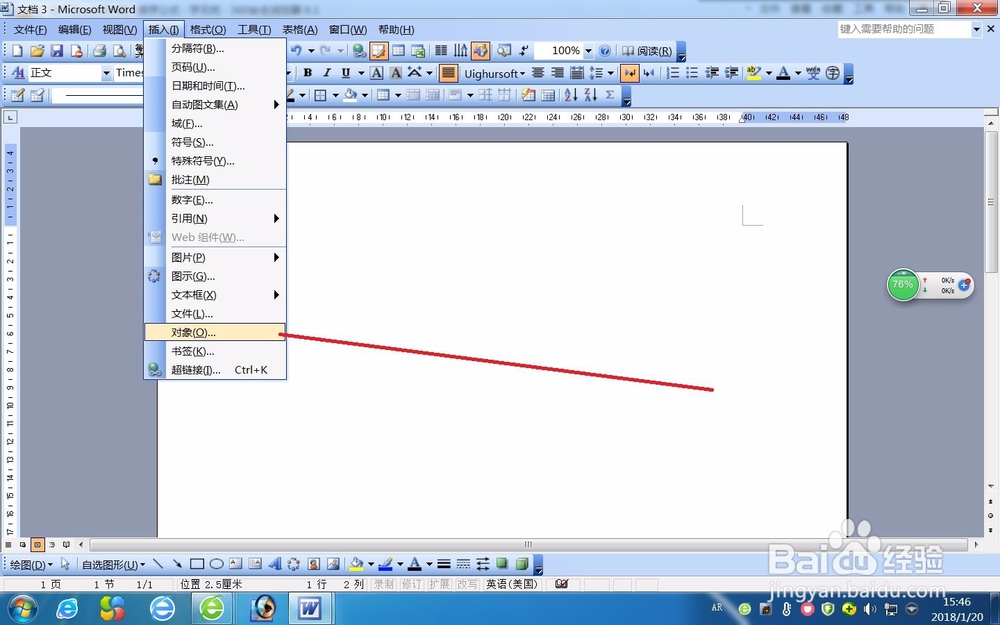Screen dimensions: 1000x625
Task: Open the style 正文 dropdown
Action: coord(106,73)
